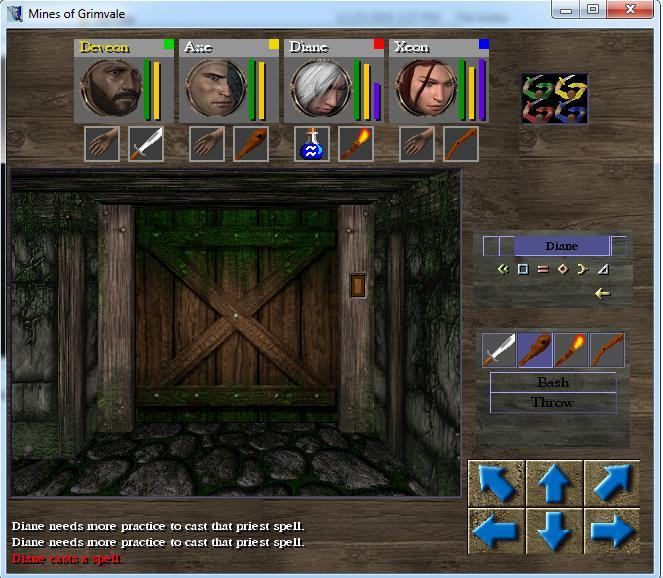Open Diane's character portrait
663x578 pixels.
click(x=321, y=88)
